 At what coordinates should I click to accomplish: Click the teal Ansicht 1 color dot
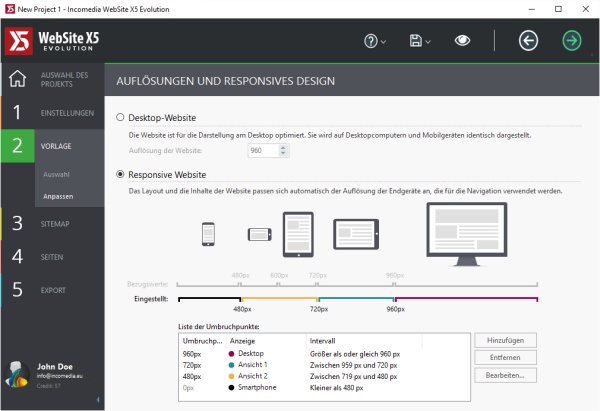(x=231, y=365)
